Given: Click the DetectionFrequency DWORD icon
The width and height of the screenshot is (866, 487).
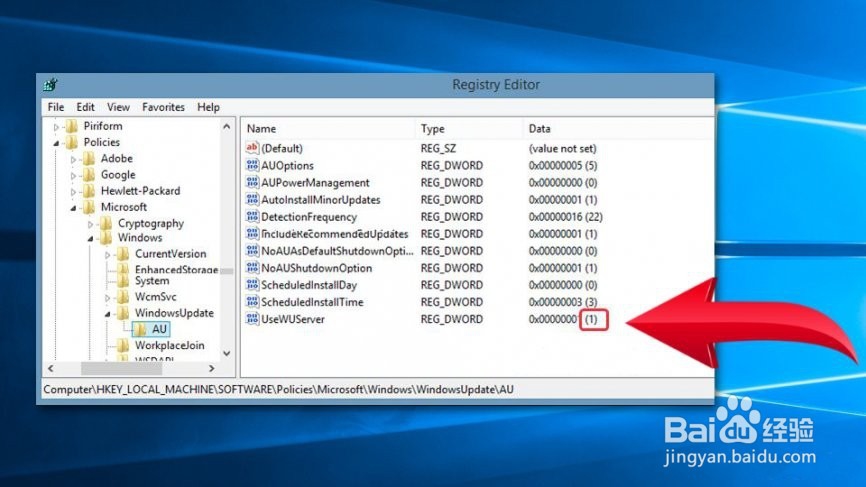Looking at the screenshot, I should (x=252, y=216).
